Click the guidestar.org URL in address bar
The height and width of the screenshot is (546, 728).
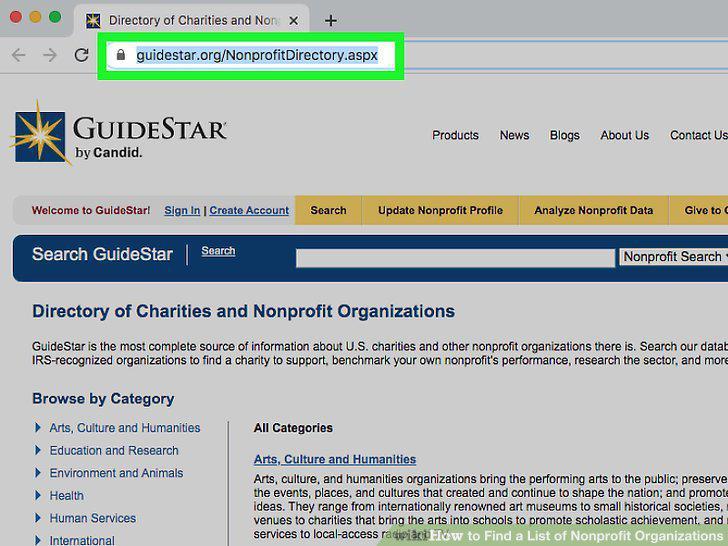[257, 55]
